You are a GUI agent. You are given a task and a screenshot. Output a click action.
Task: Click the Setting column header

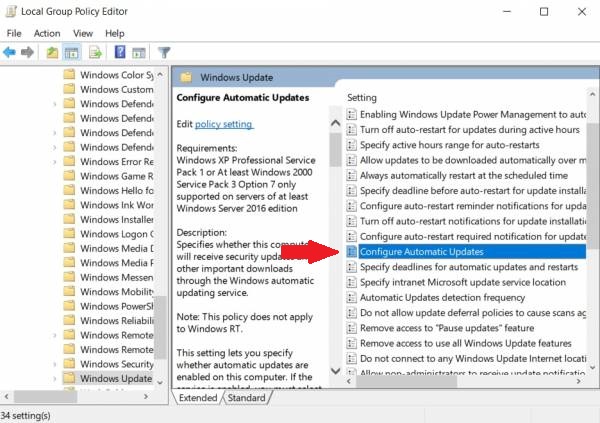click(362, 98)
